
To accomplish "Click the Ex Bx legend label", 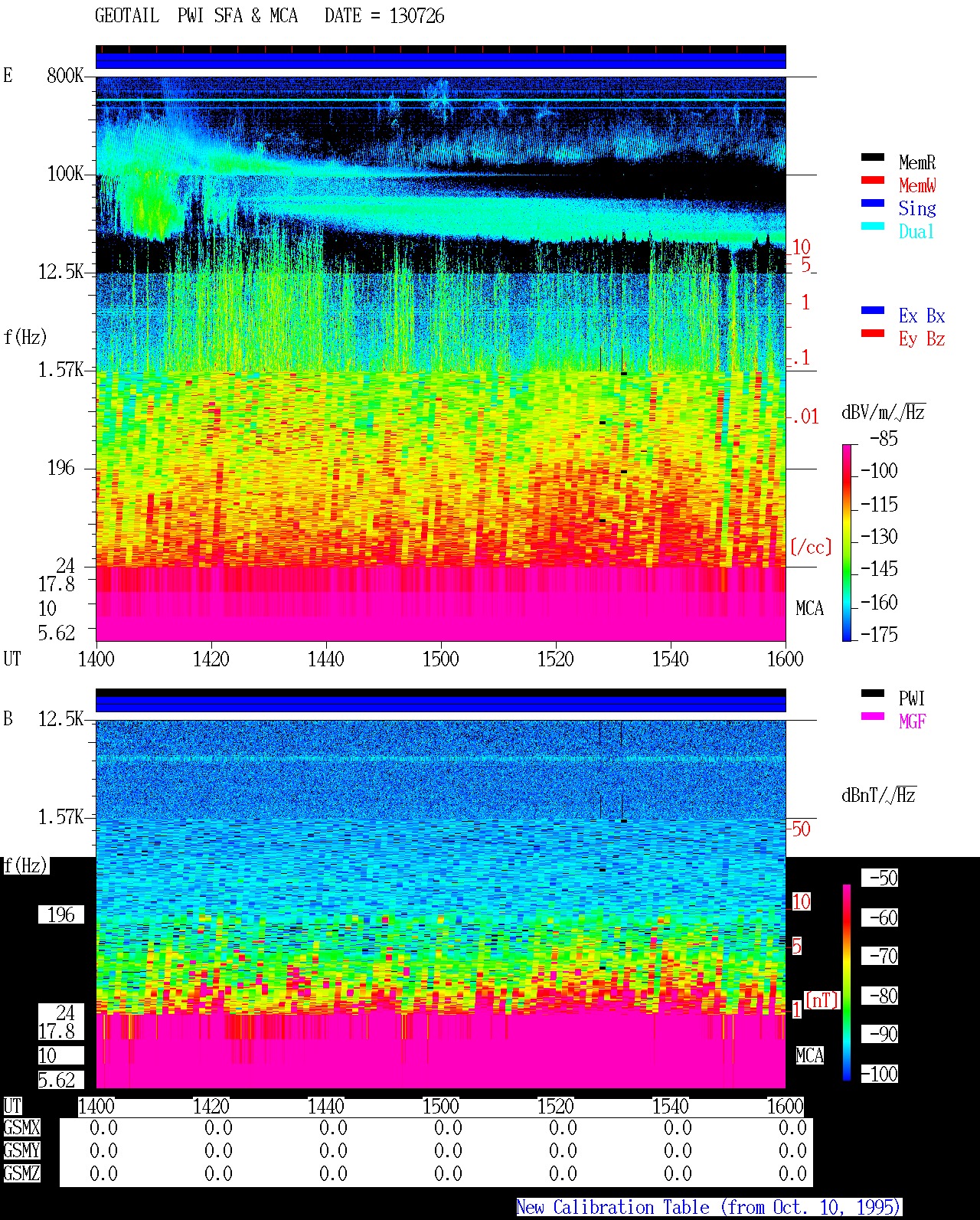I will click(x=922, y=316).
